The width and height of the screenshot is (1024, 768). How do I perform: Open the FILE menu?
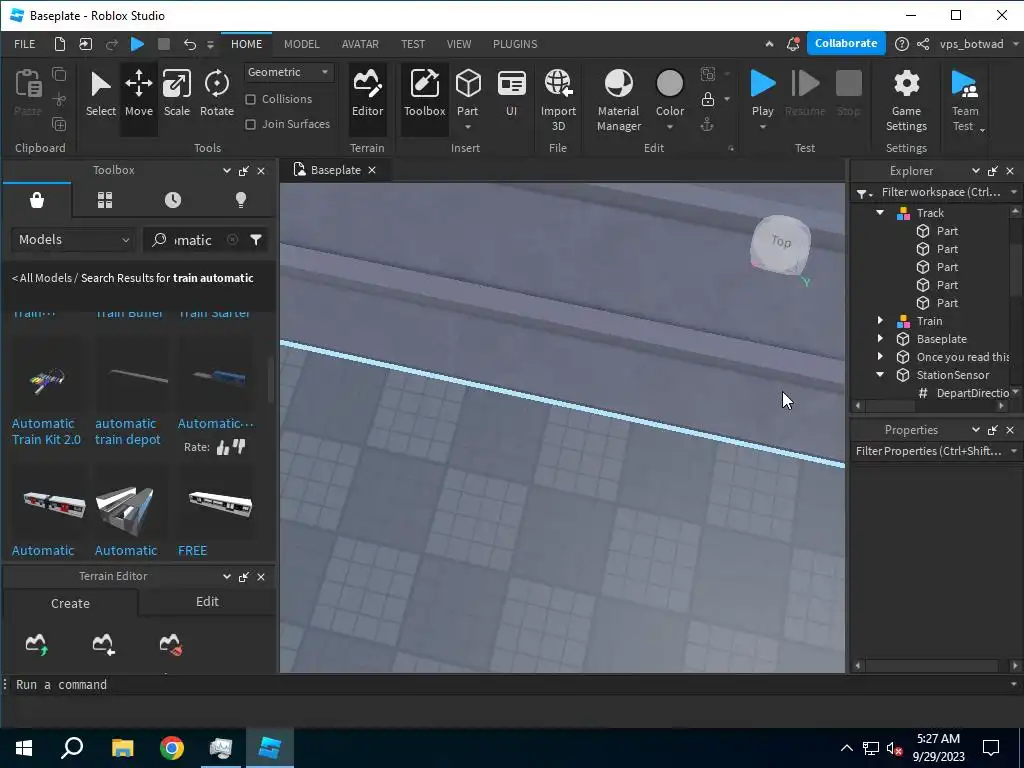pyautogui.click(x=25, y=44)
